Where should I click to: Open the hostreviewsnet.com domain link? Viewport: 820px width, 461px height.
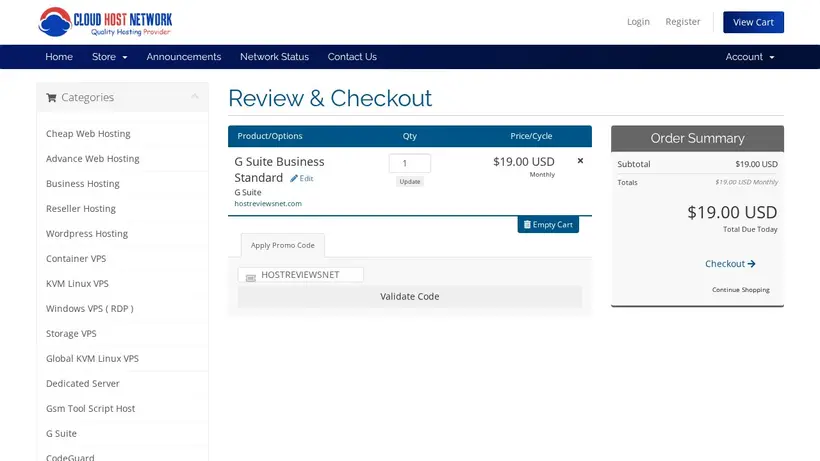268,203
